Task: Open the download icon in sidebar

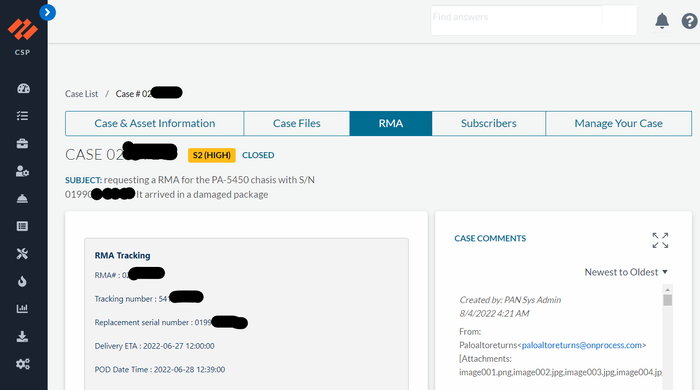Action: coord(22,336)
